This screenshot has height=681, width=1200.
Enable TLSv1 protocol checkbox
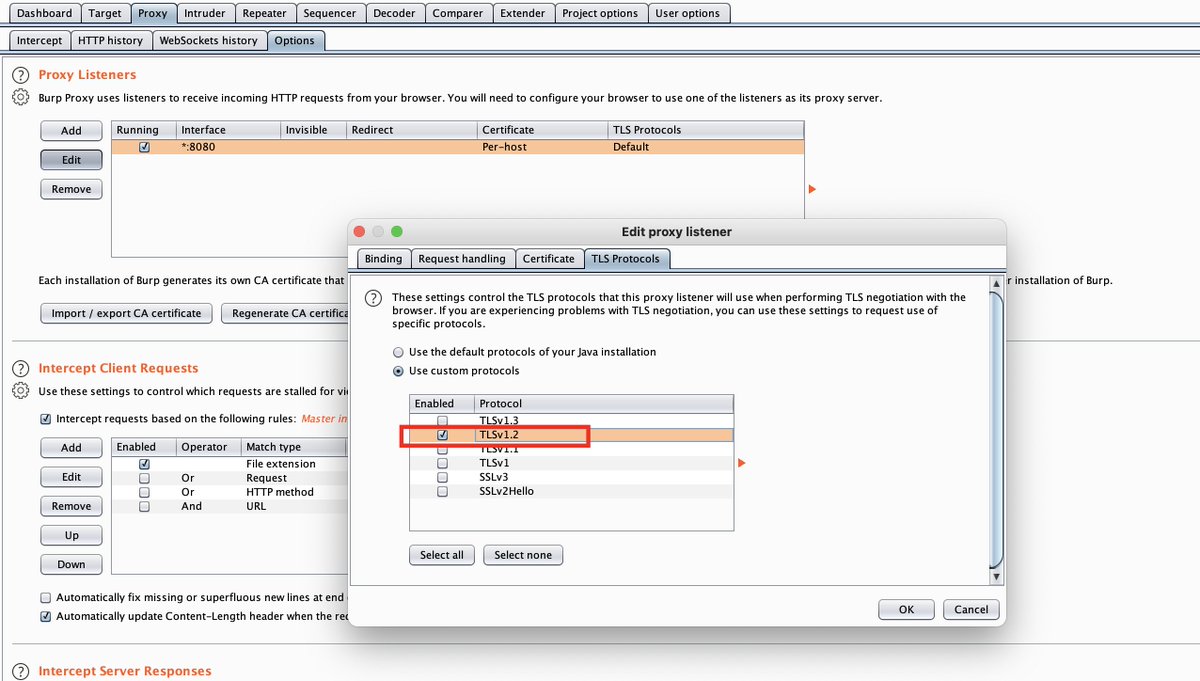click(442, 463)
